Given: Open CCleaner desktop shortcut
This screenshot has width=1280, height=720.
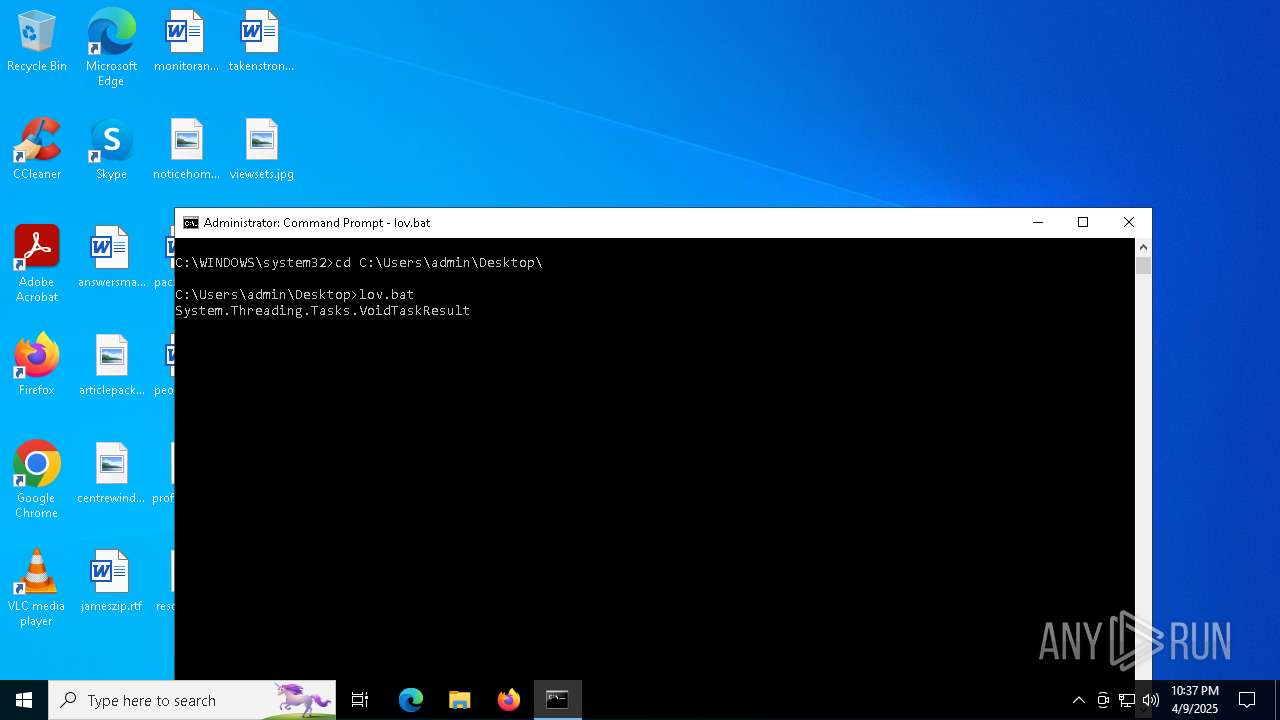Looking at the screenshot, I should (37, 149).
